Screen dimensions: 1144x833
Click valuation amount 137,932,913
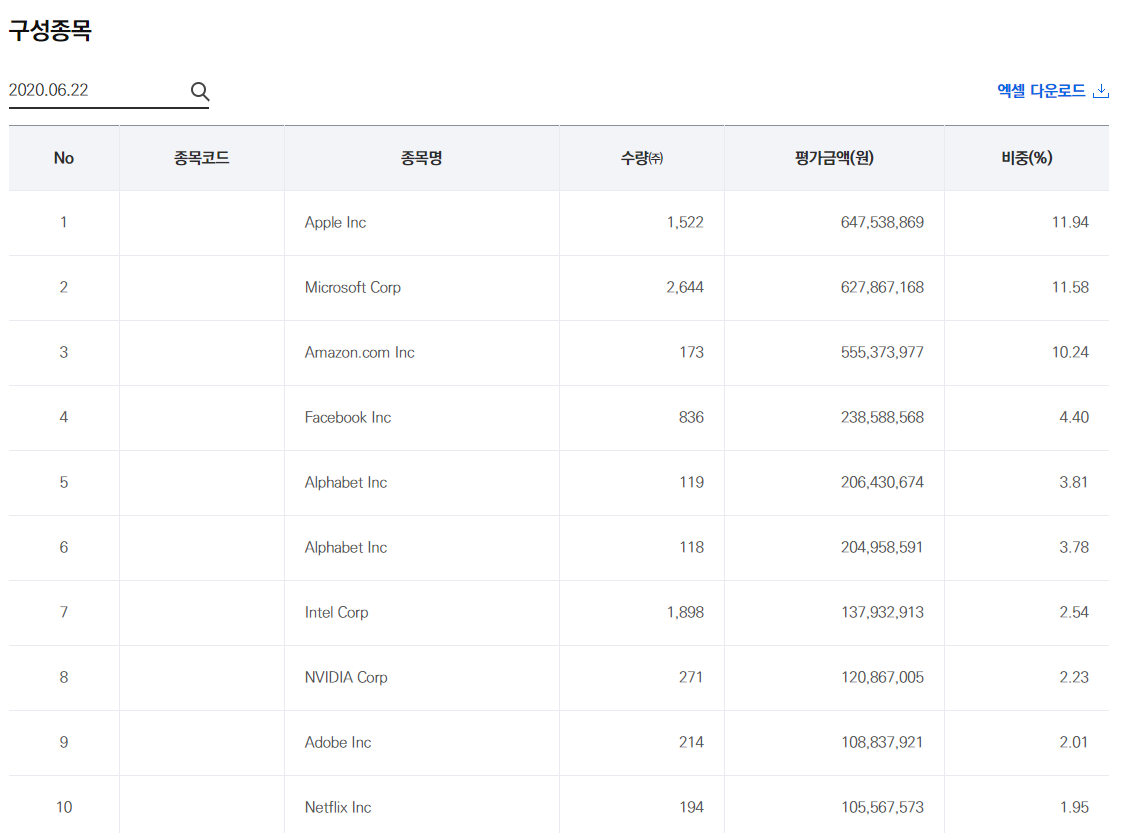point(882,612)
